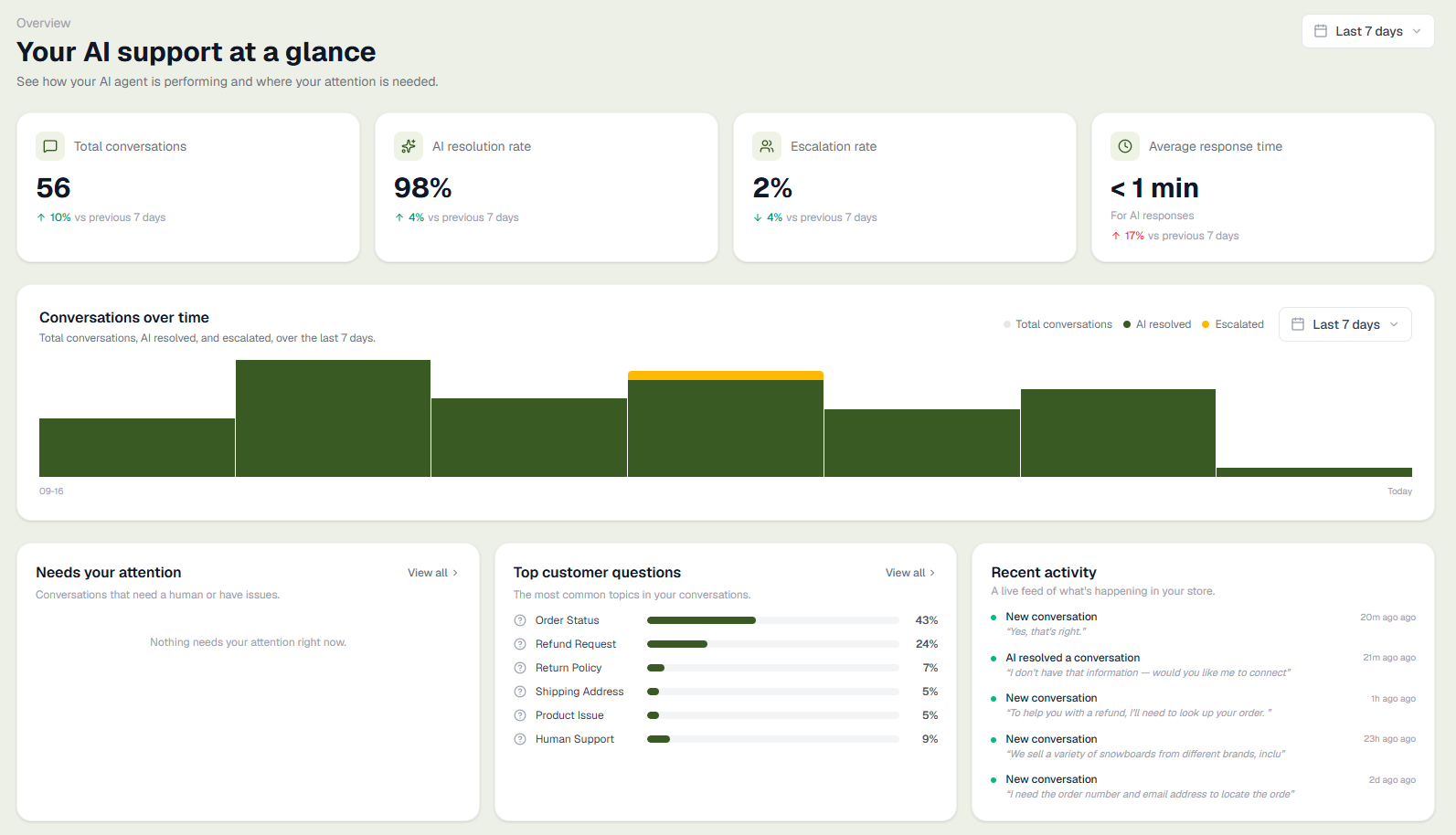Screen dimensions: 1456x835
Task: Click the 2% escalation rate value
Action: 772,188
